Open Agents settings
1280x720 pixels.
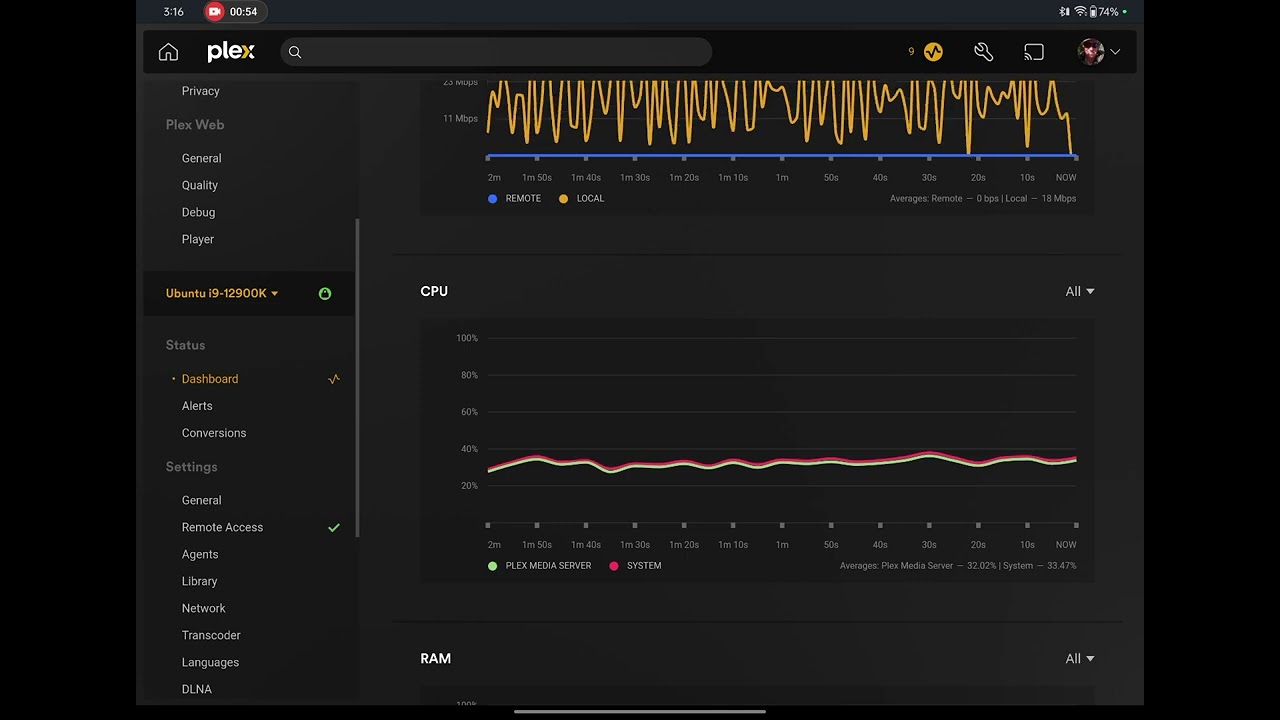click(x=200, y=554)
